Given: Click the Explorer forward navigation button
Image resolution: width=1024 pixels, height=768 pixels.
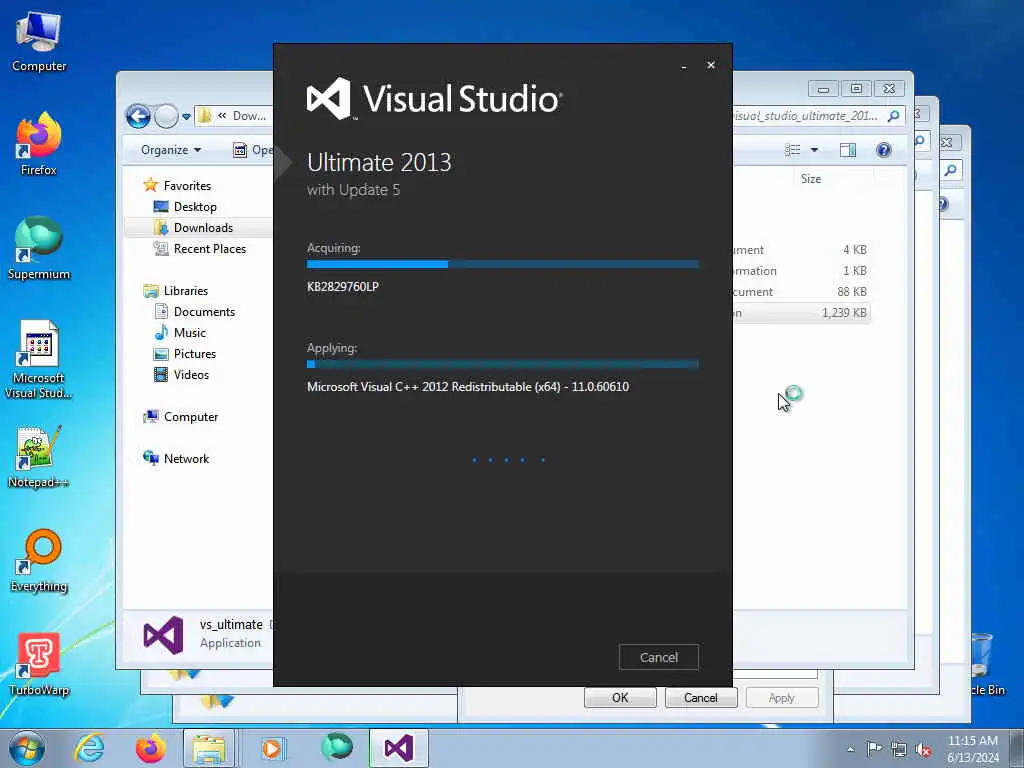Looking at the screenshot, I should (x=166, y=116).
